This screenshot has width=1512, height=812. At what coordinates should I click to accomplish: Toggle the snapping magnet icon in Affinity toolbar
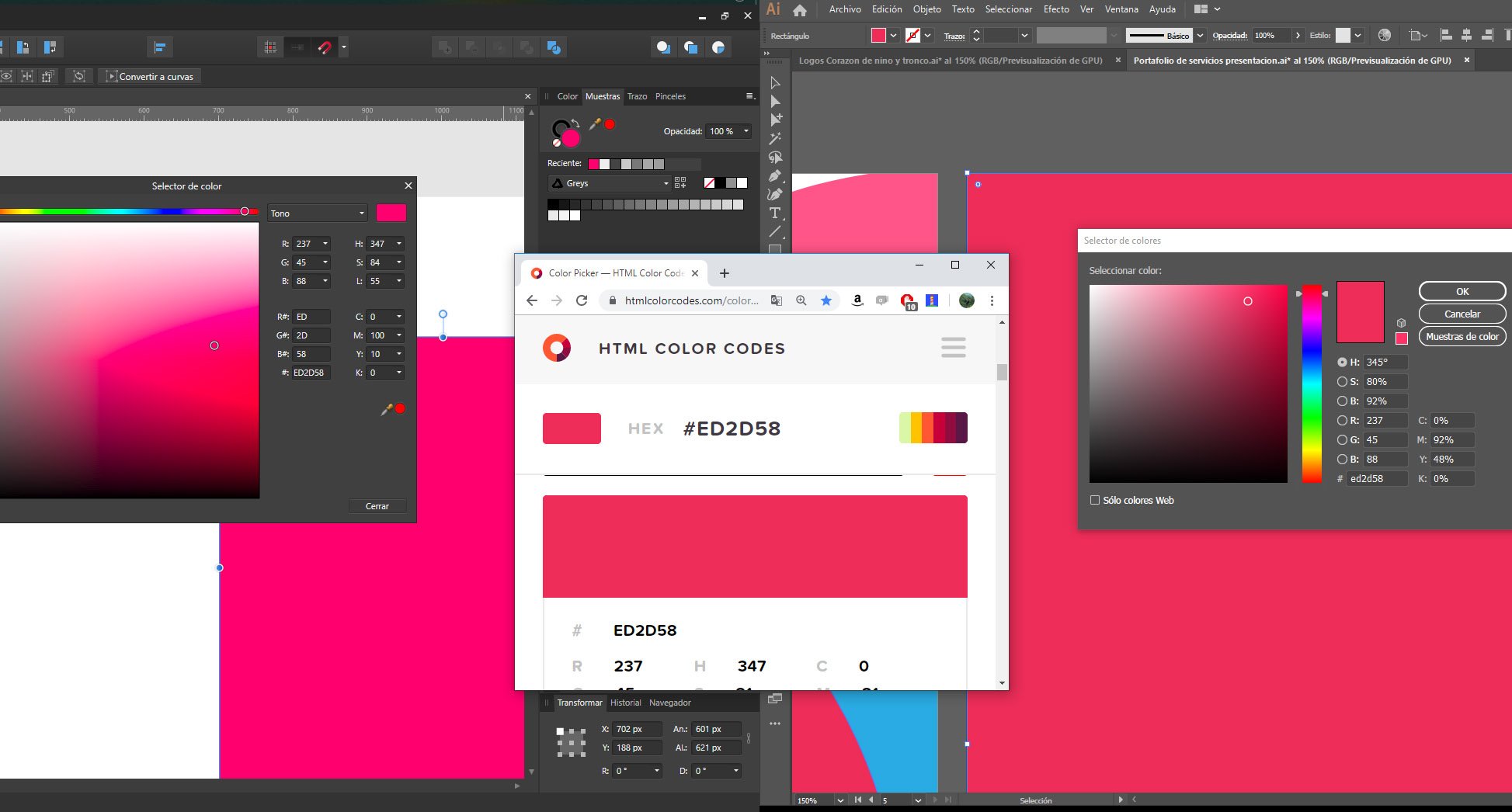pyautogui.click(x=325, y=47)
